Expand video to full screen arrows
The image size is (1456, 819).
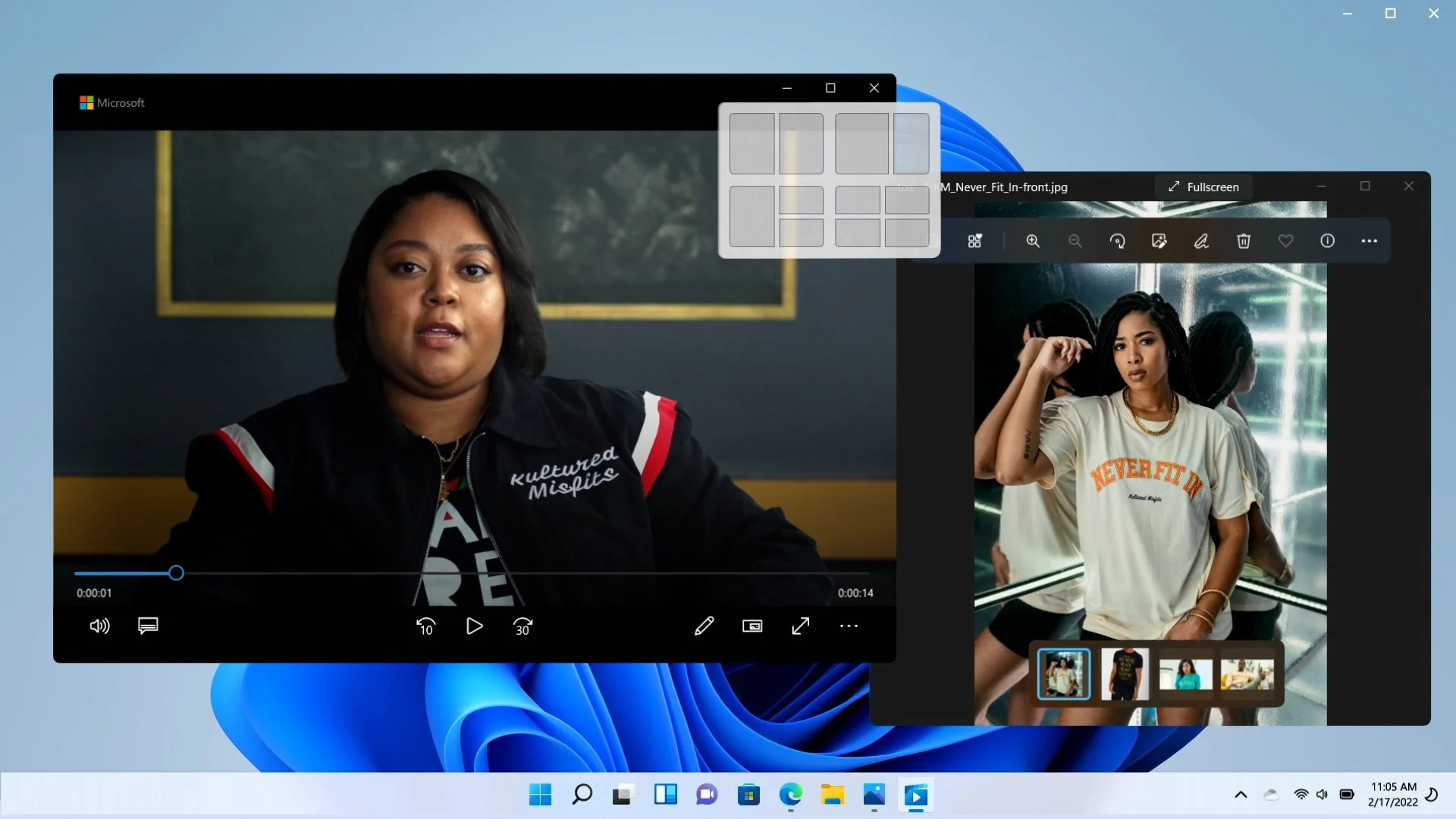[800, 626]
